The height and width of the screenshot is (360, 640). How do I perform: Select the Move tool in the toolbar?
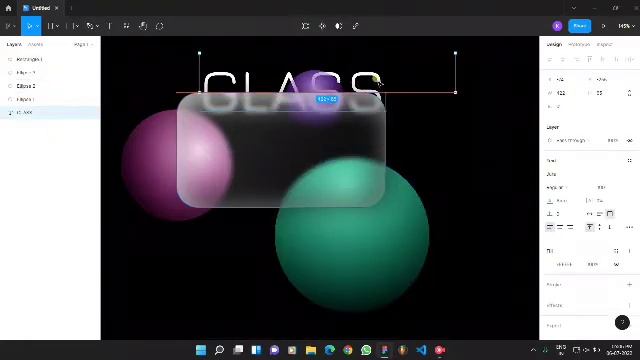29,26
